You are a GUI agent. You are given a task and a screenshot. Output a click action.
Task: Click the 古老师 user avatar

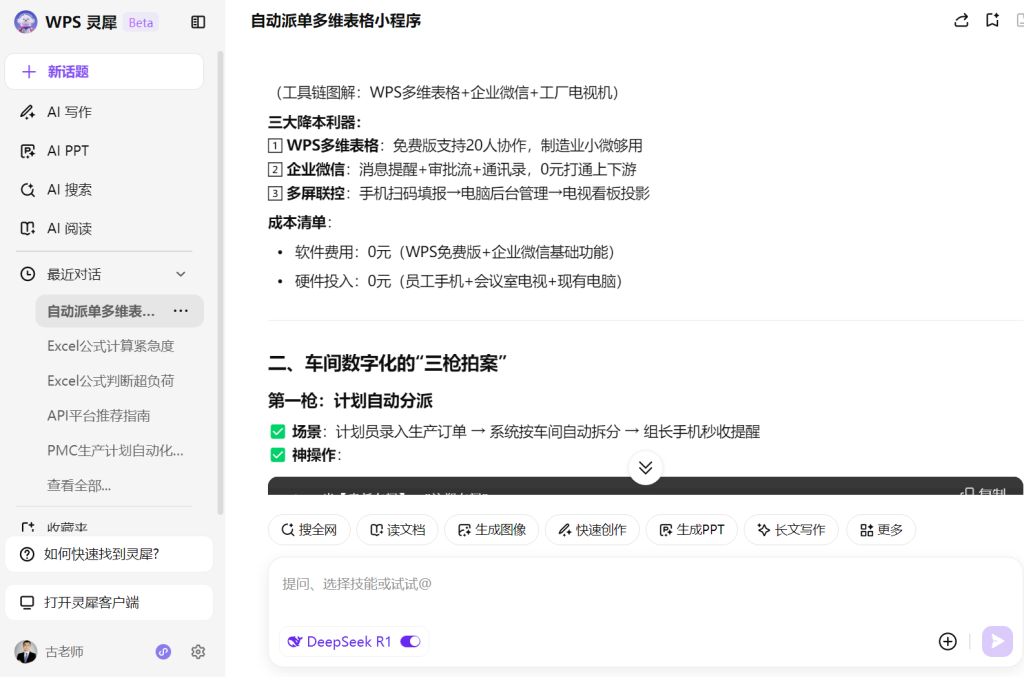coord(25,652)
